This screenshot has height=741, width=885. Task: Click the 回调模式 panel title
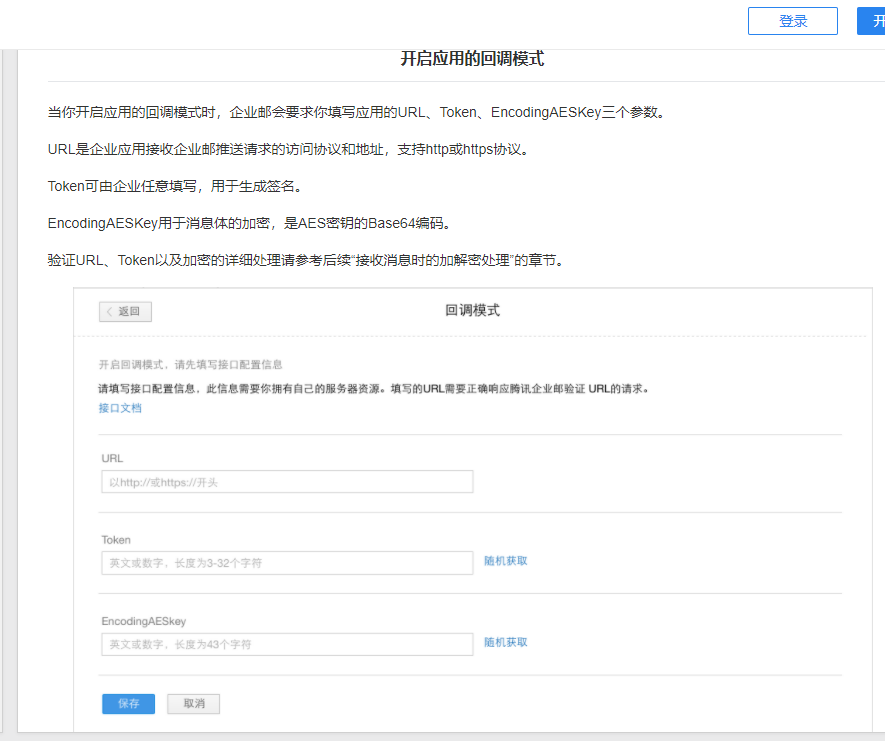472,311
